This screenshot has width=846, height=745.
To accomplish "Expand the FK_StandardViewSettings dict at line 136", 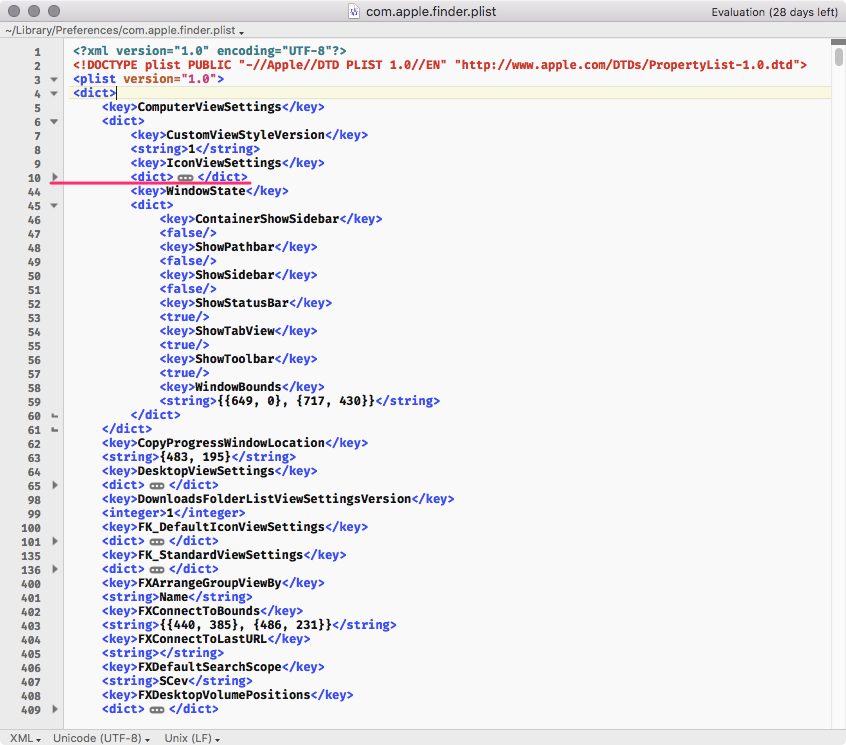I will (54, 569).
